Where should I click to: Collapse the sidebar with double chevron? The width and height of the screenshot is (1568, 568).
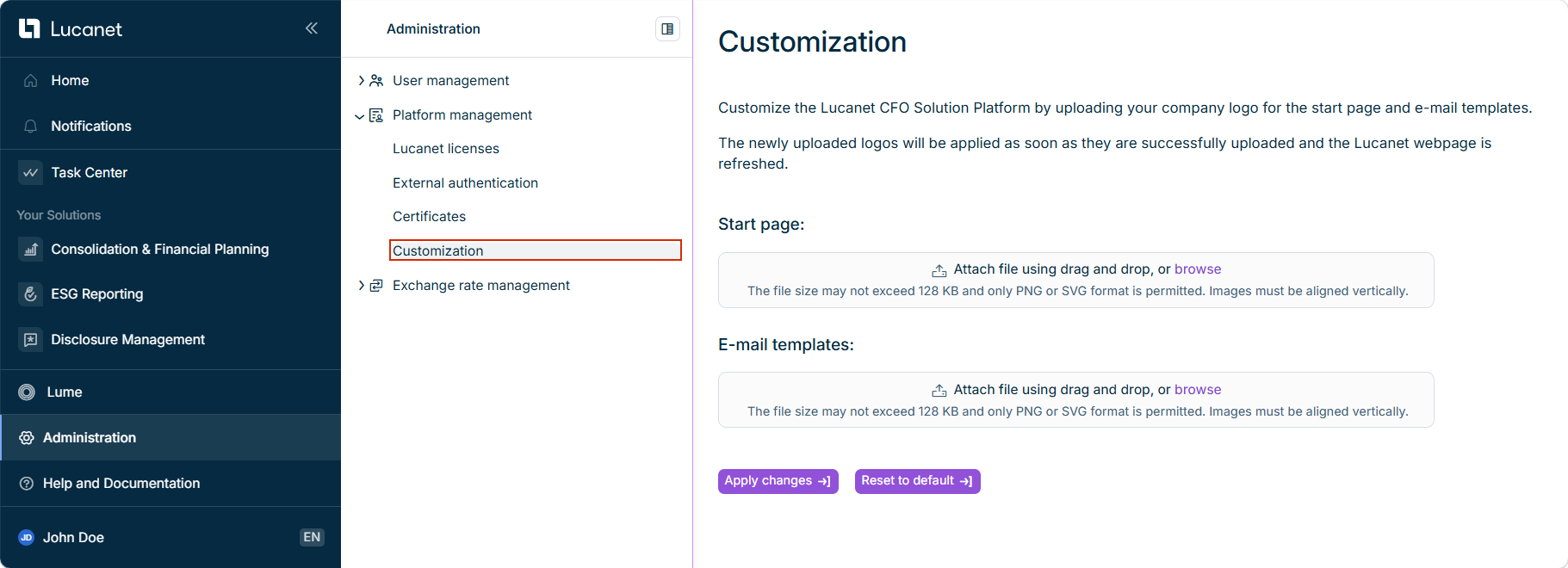[x=312, y=28]
